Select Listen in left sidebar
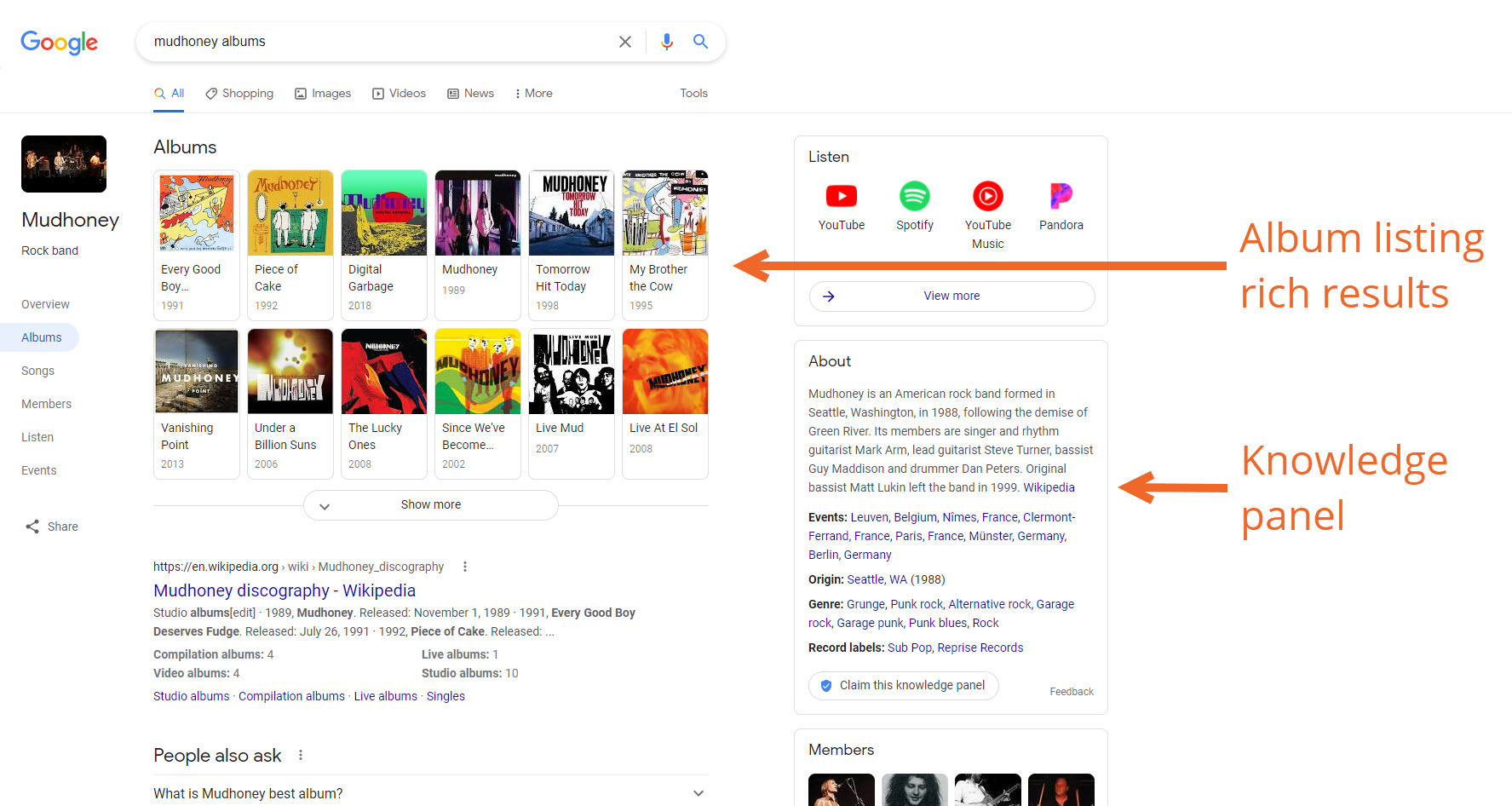Viewport: 1512px width, 806px height. coord(37,437)
